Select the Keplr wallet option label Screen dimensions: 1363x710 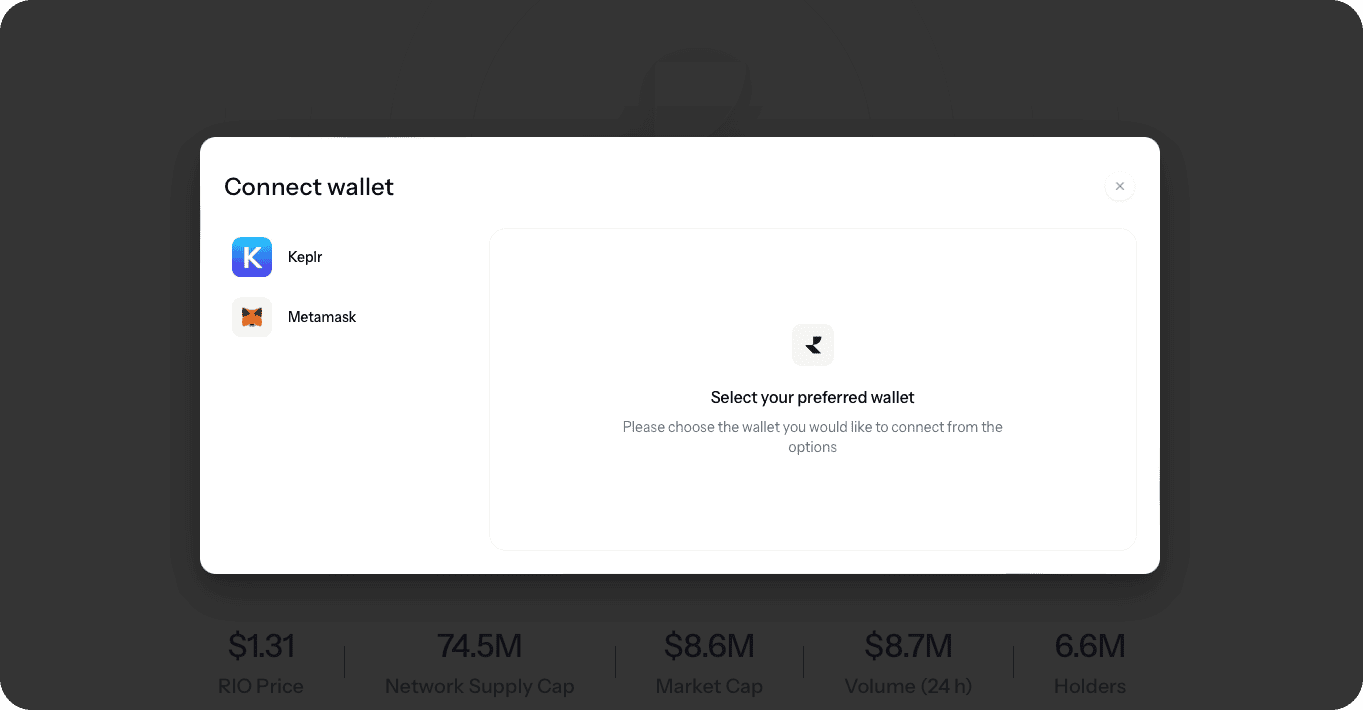305,257
